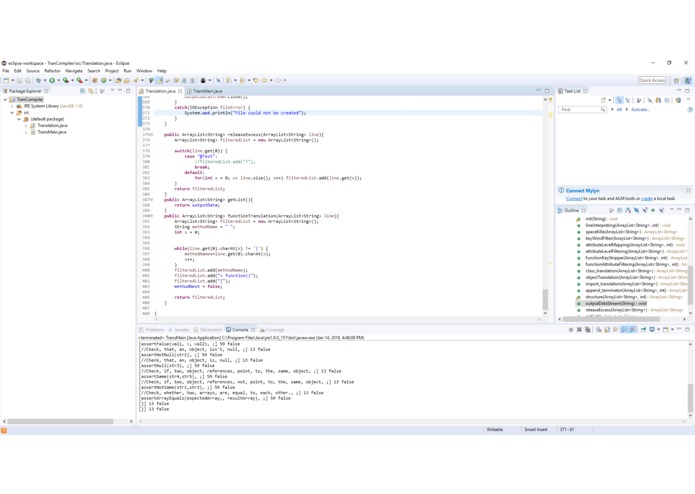Expand the Translation.java tree node
This screenshot has height=494, width=695.
[x=26, y=126]
